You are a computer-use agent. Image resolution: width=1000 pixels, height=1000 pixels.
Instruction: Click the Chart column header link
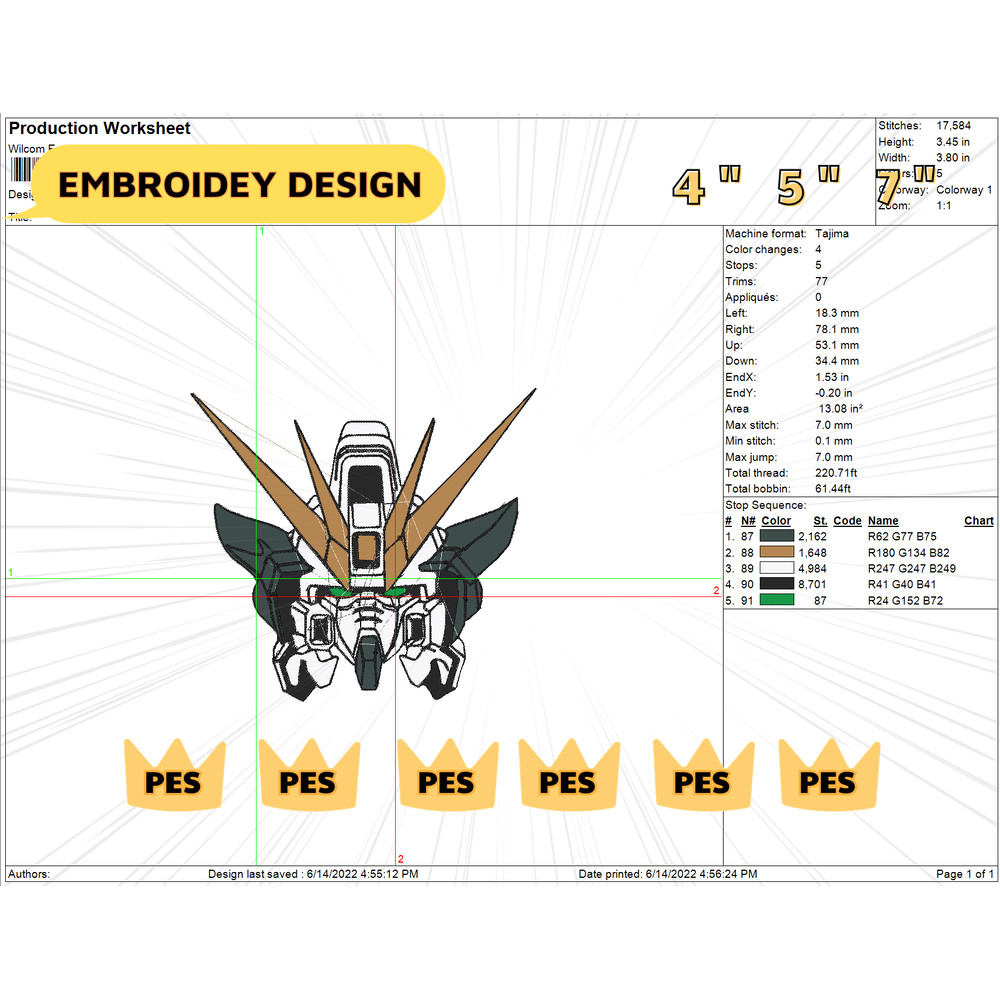coord(978,521)
